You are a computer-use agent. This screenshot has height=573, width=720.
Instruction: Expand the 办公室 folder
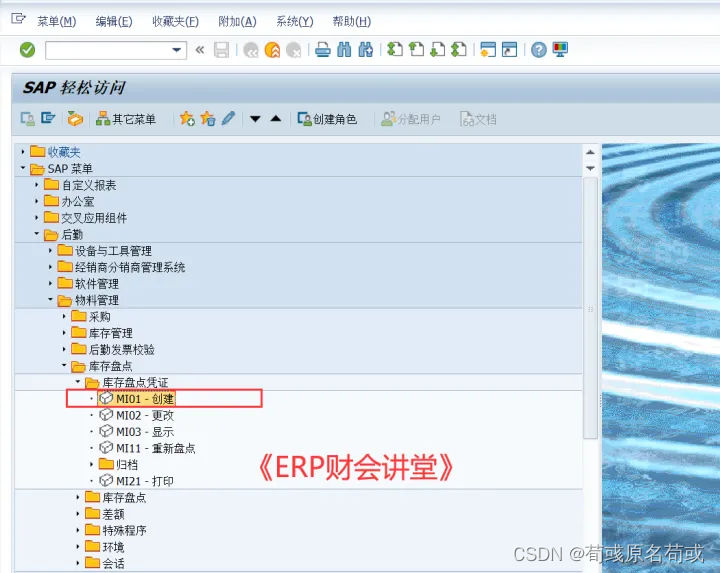click(37, 201)
